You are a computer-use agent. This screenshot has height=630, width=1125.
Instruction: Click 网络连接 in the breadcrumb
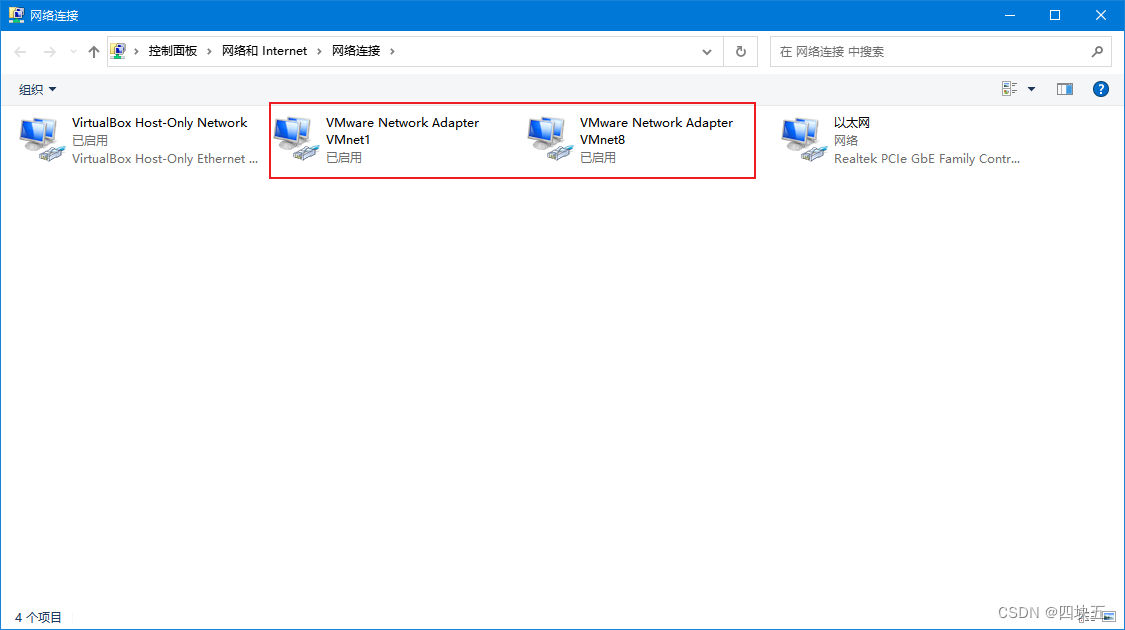(x=356, y=51)
